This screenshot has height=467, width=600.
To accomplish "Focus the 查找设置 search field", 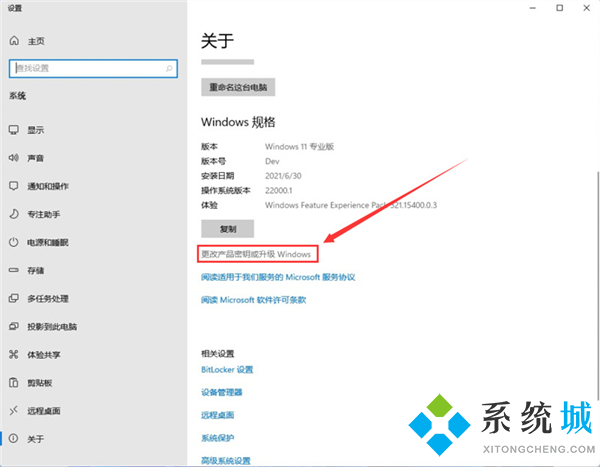I will 93,69.
